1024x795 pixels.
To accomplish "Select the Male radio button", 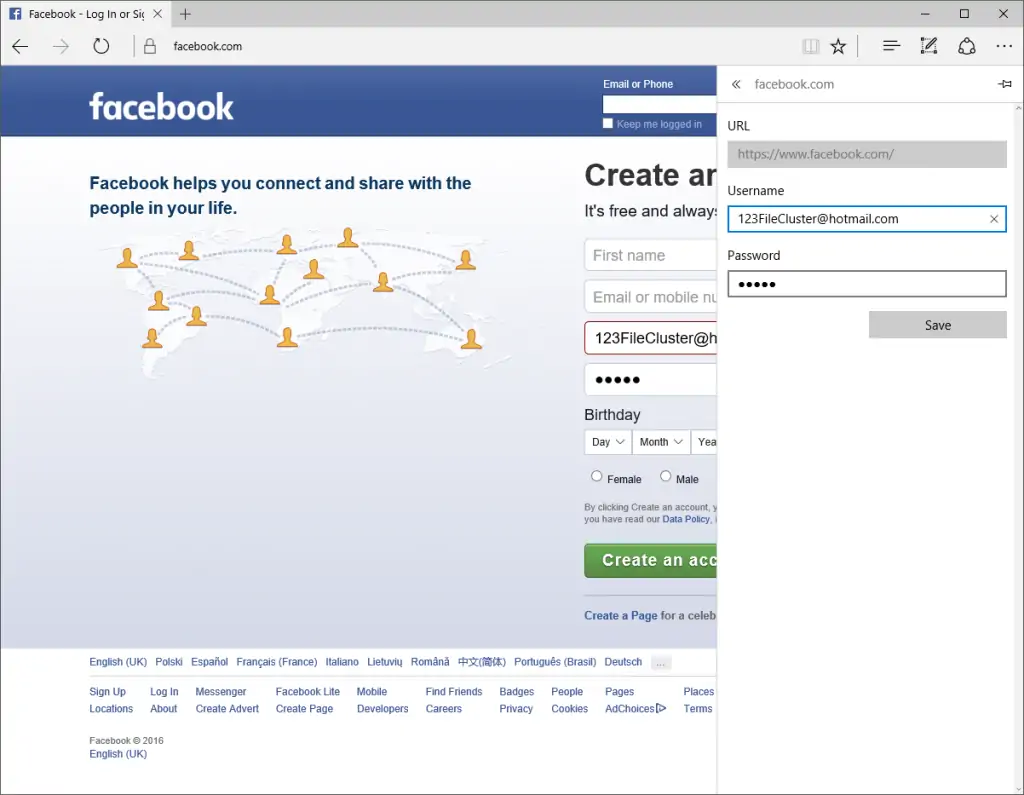I will pyautogui.click(x=665, y=476).
